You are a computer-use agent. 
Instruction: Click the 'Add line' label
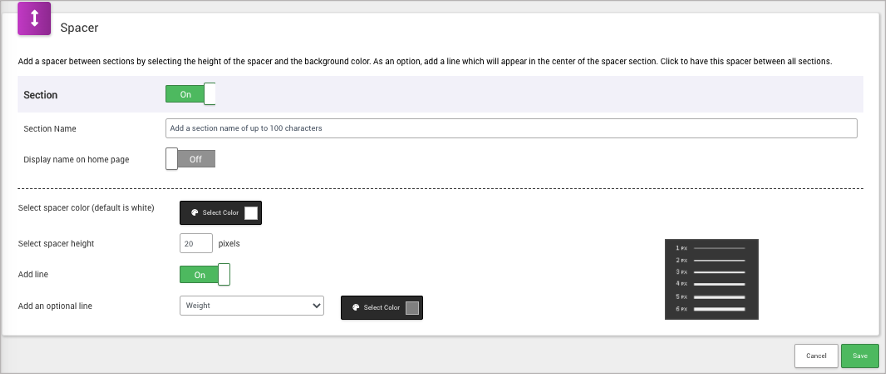(33, 275)
